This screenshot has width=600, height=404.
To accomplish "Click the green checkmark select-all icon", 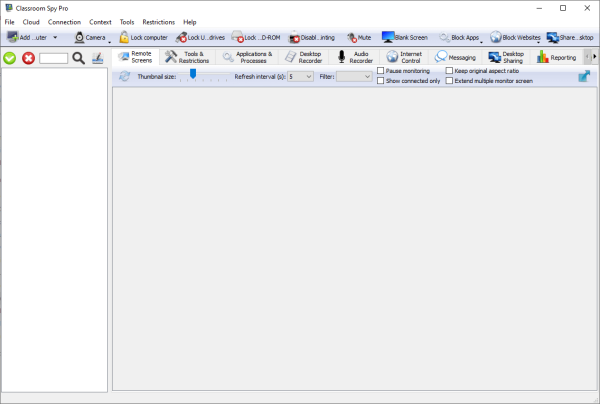I will tap(10, 58).
